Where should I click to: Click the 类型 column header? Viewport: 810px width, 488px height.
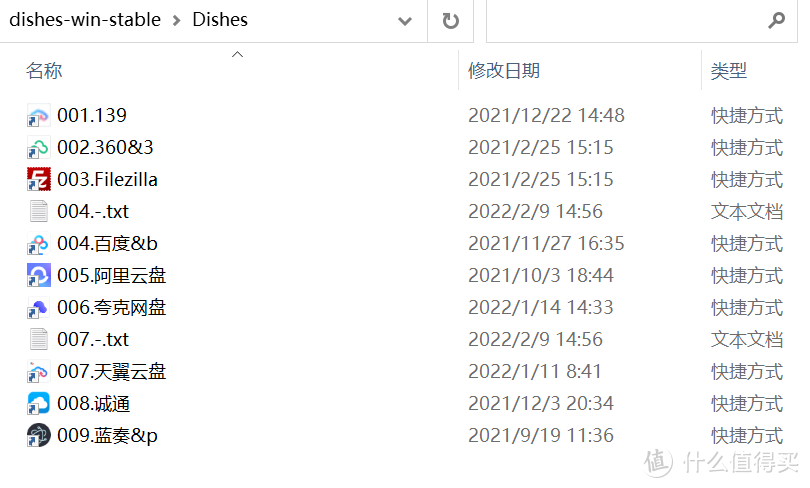pyautogui.click(x=729, y=71)
